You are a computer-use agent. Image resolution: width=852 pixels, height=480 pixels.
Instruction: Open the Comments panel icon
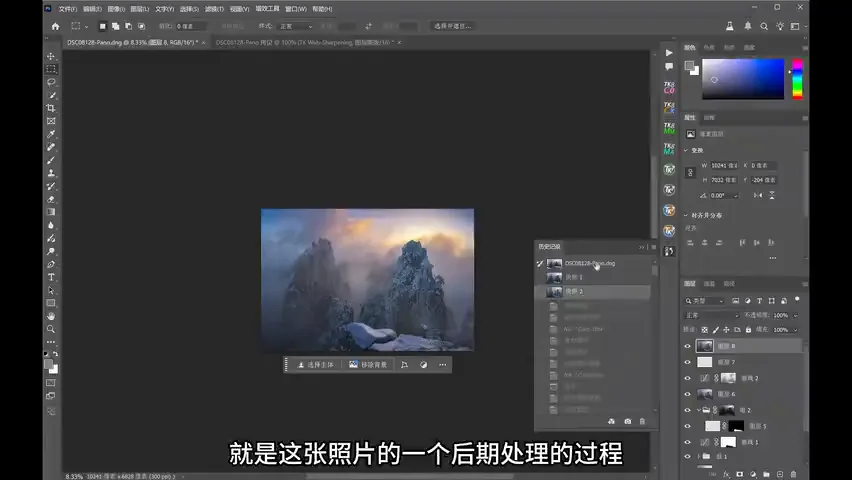pyautogui.click(x=669, y=66)
